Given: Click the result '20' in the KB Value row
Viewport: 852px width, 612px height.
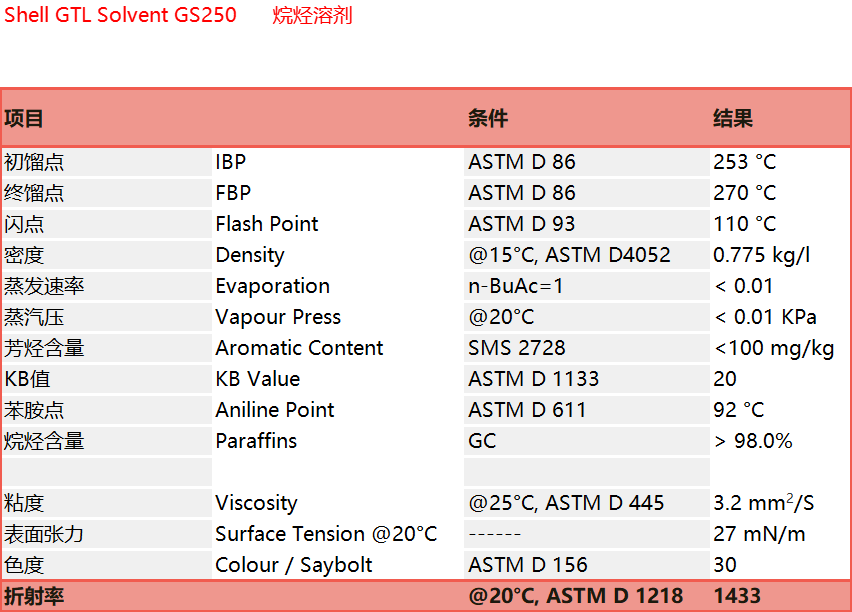Looking at the screenshot, I should [725, 379].
